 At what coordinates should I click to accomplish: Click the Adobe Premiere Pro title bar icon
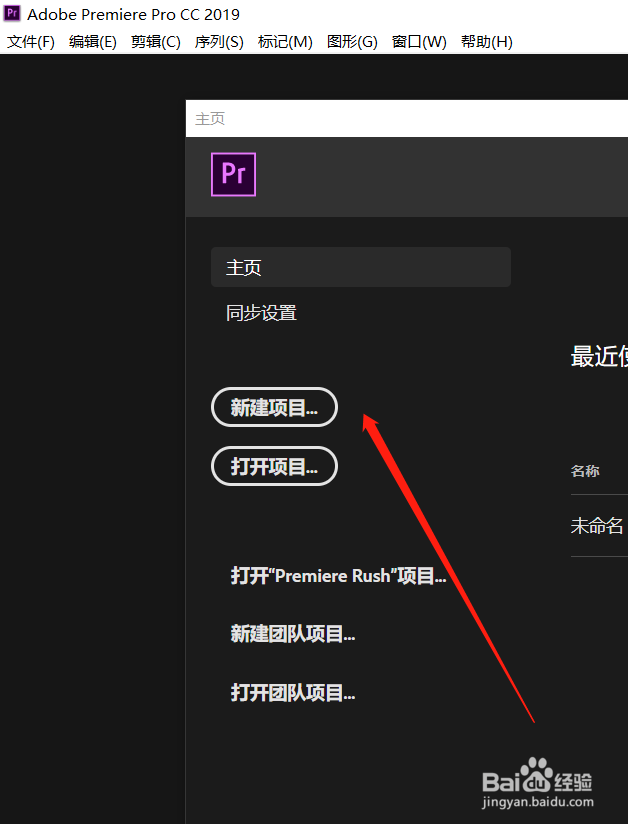(x=12, y=13)
